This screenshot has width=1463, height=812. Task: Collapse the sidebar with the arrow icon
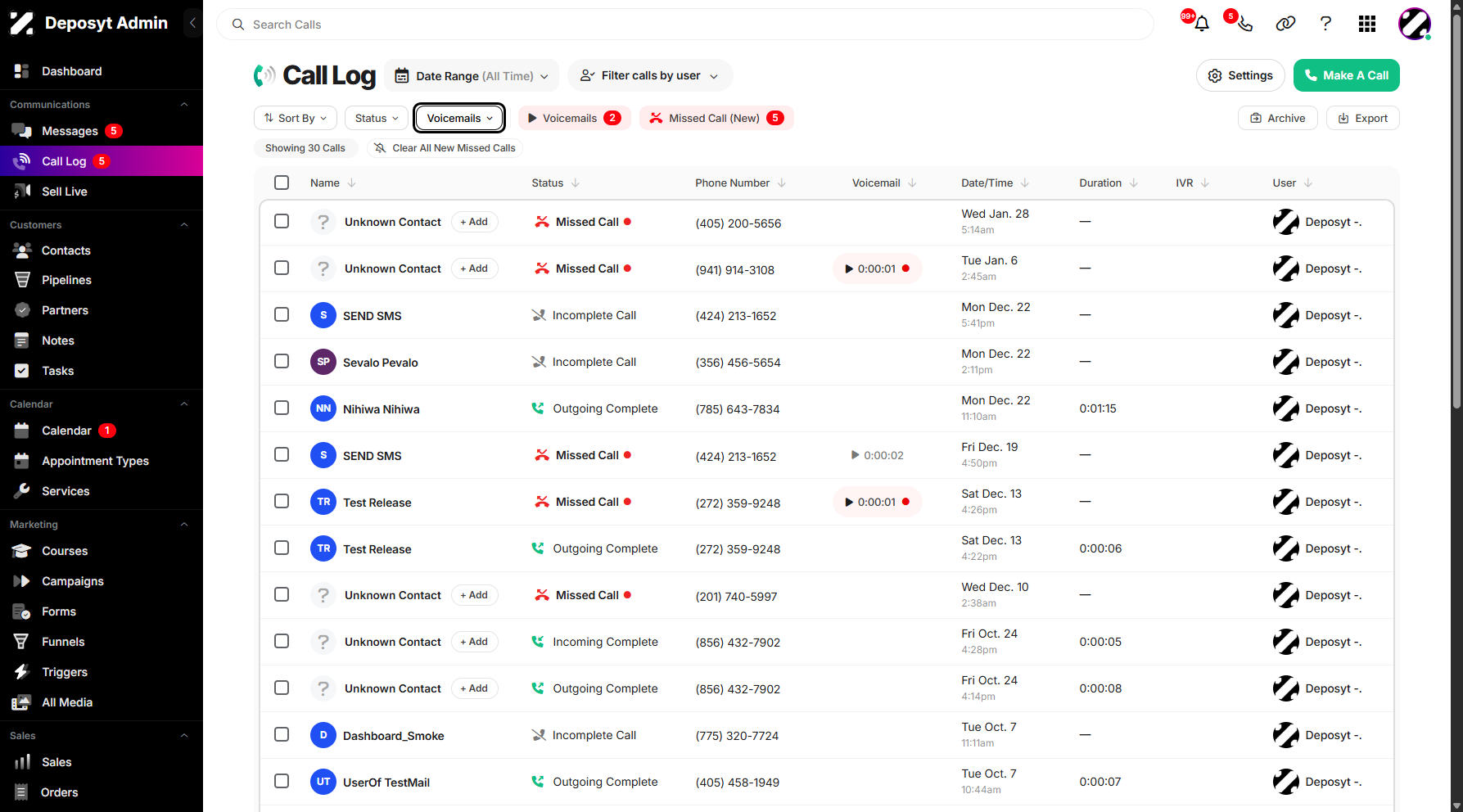(192, 23)
